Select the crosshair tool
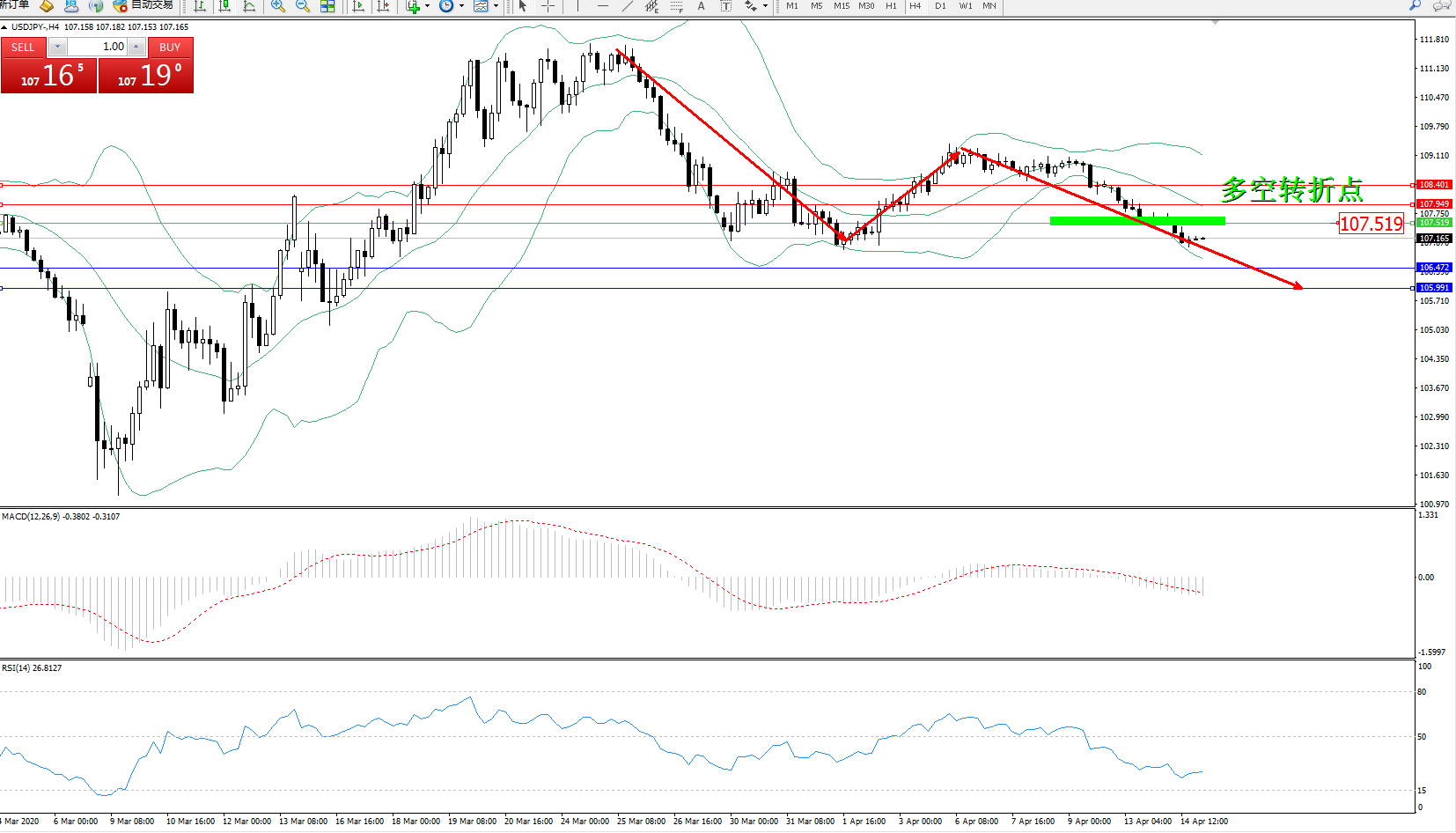This screenshot has height=833, width=1456. [x=548, y=6]
